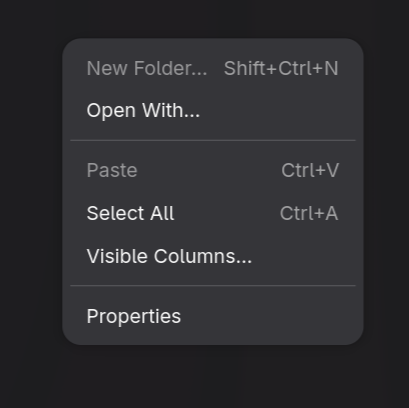The image size is (409, 408).
Task: Click the gap between Paste and Ctrl+V
Action: pos(209,170)
